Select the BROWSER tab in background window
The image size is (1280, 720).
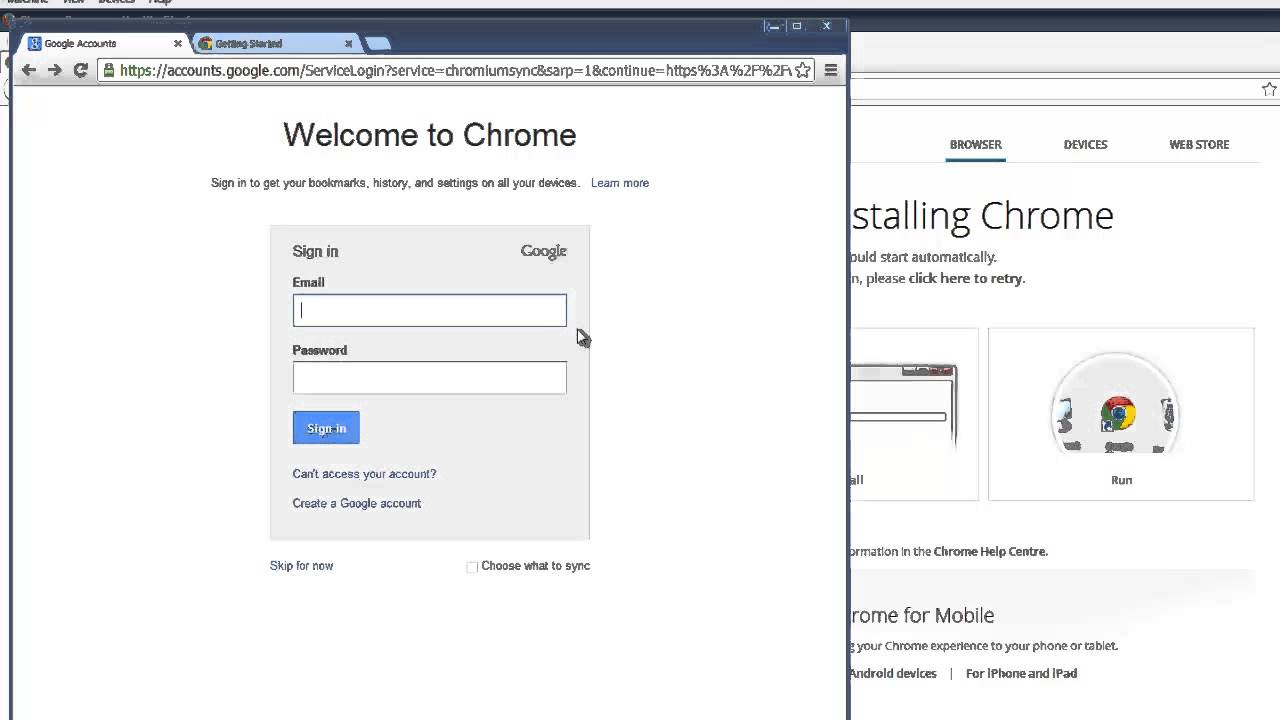976,144
